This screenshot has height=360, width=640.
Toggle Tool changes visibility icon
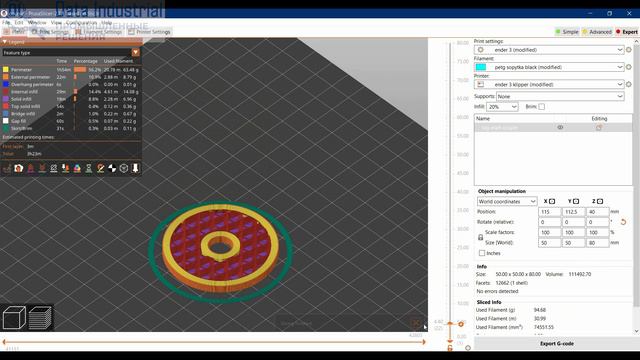point(65,168)
